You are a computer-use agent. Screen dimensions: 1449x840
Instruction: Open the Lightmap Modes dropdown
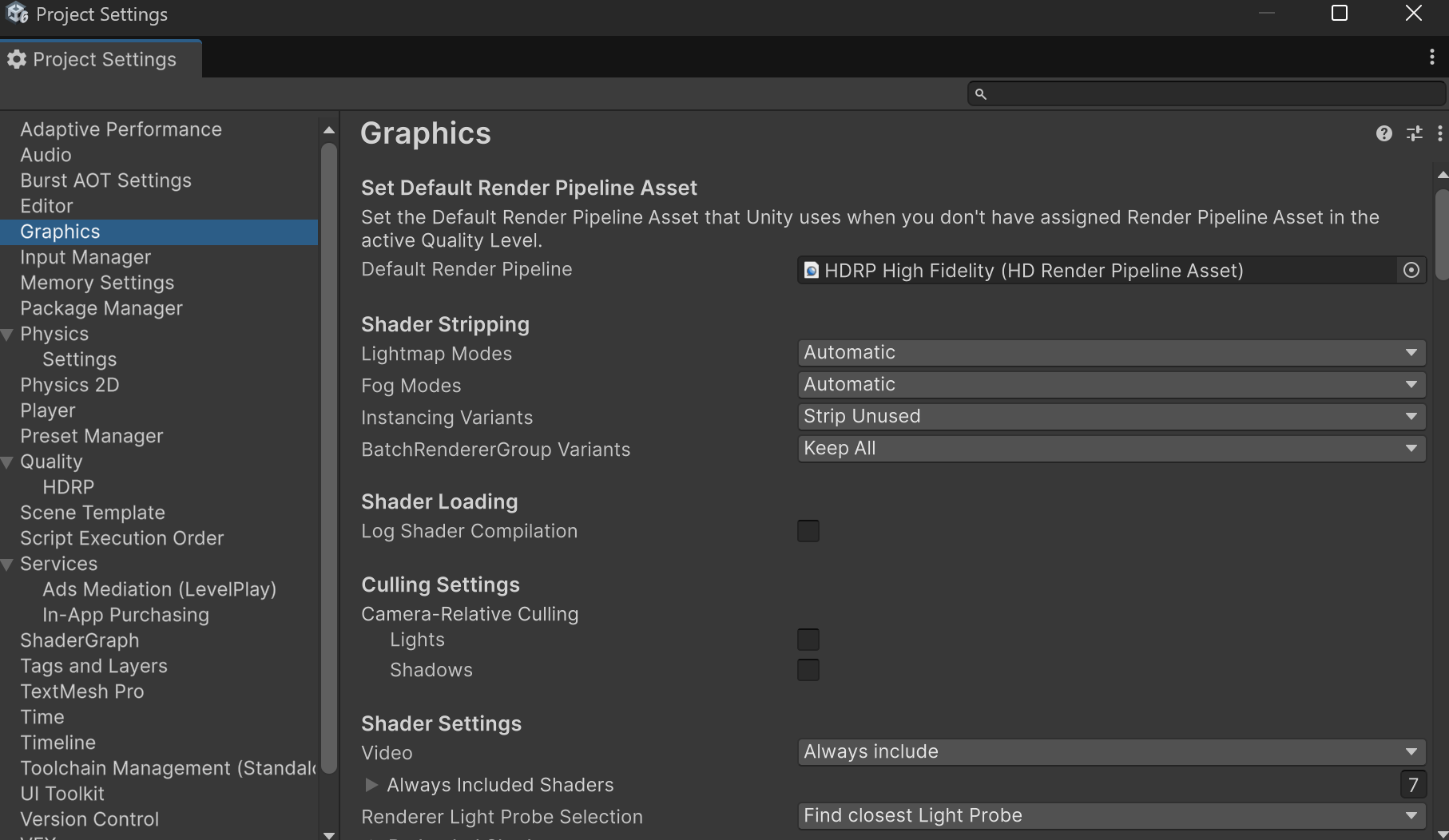[x=1110, y=353]
